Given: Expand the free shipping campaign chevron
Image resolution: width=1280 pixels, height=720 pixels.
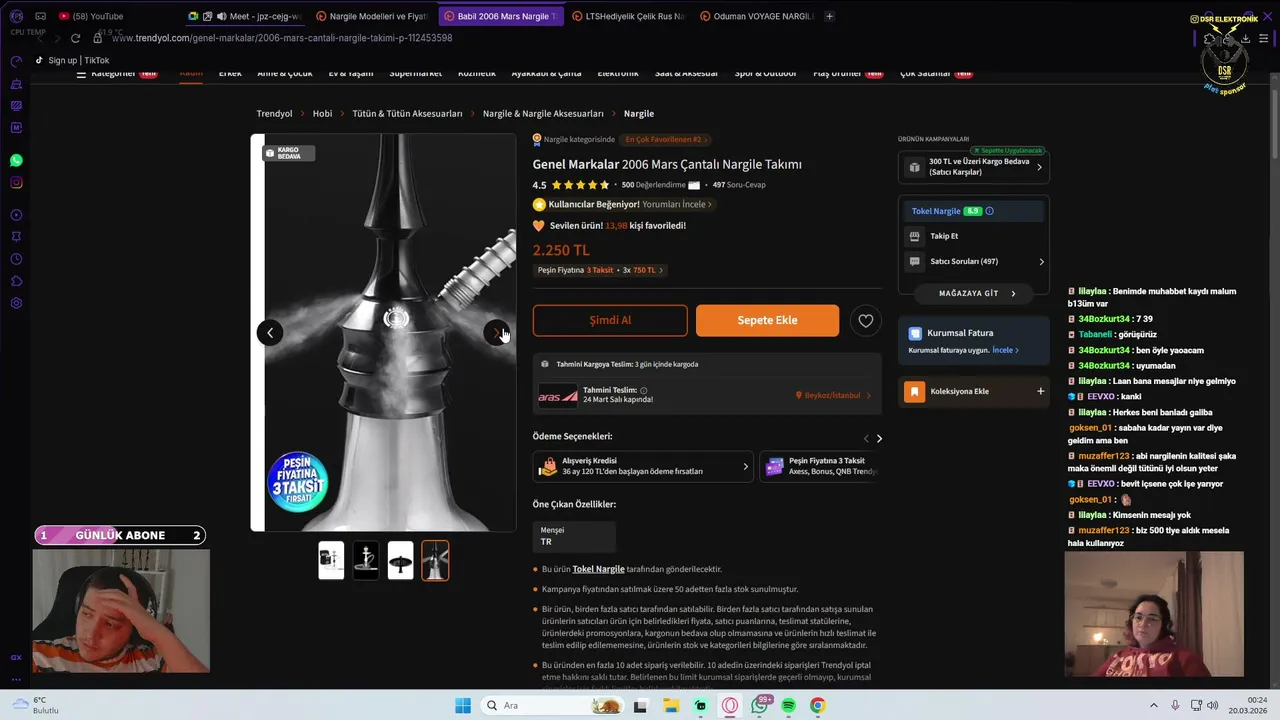Looking at the screenshot, I should 1039,167.
